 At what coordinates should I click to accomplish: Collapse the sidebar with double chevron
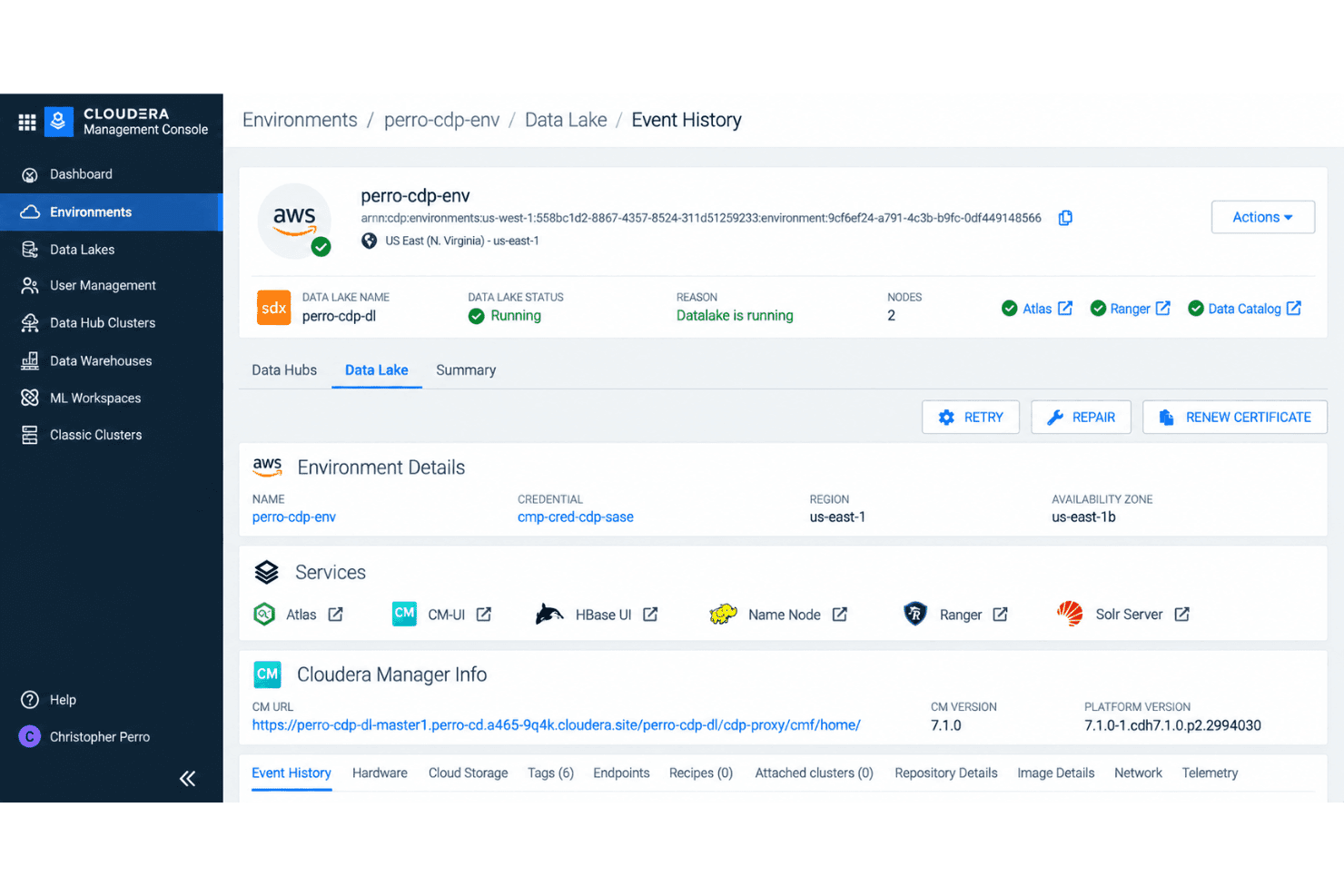pos(187,778)
